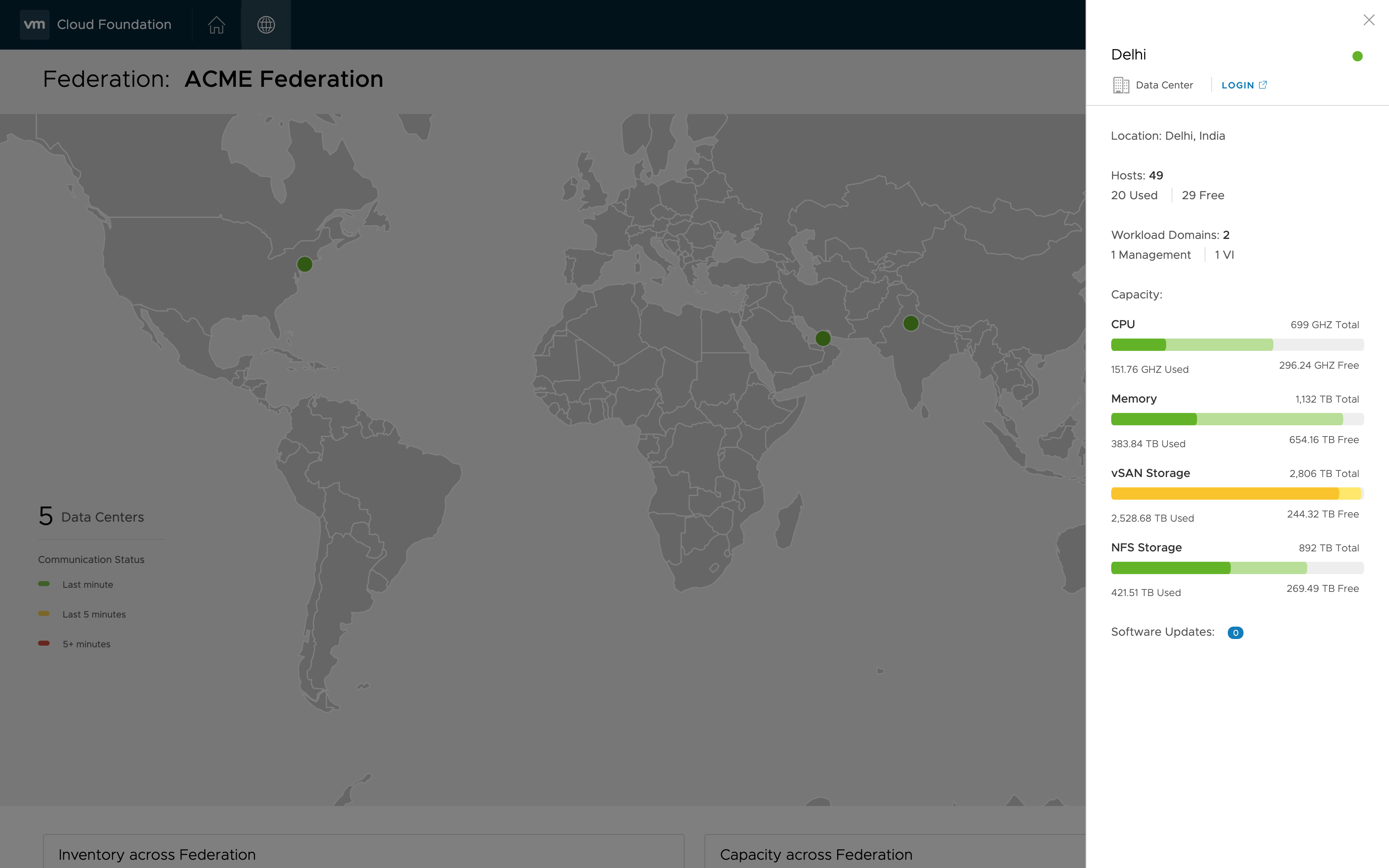This screenshot has height=868, width=1389.
Task: Click the 699 GHZ Total value
Action: pyautogui.click(x=1325, y=325)
